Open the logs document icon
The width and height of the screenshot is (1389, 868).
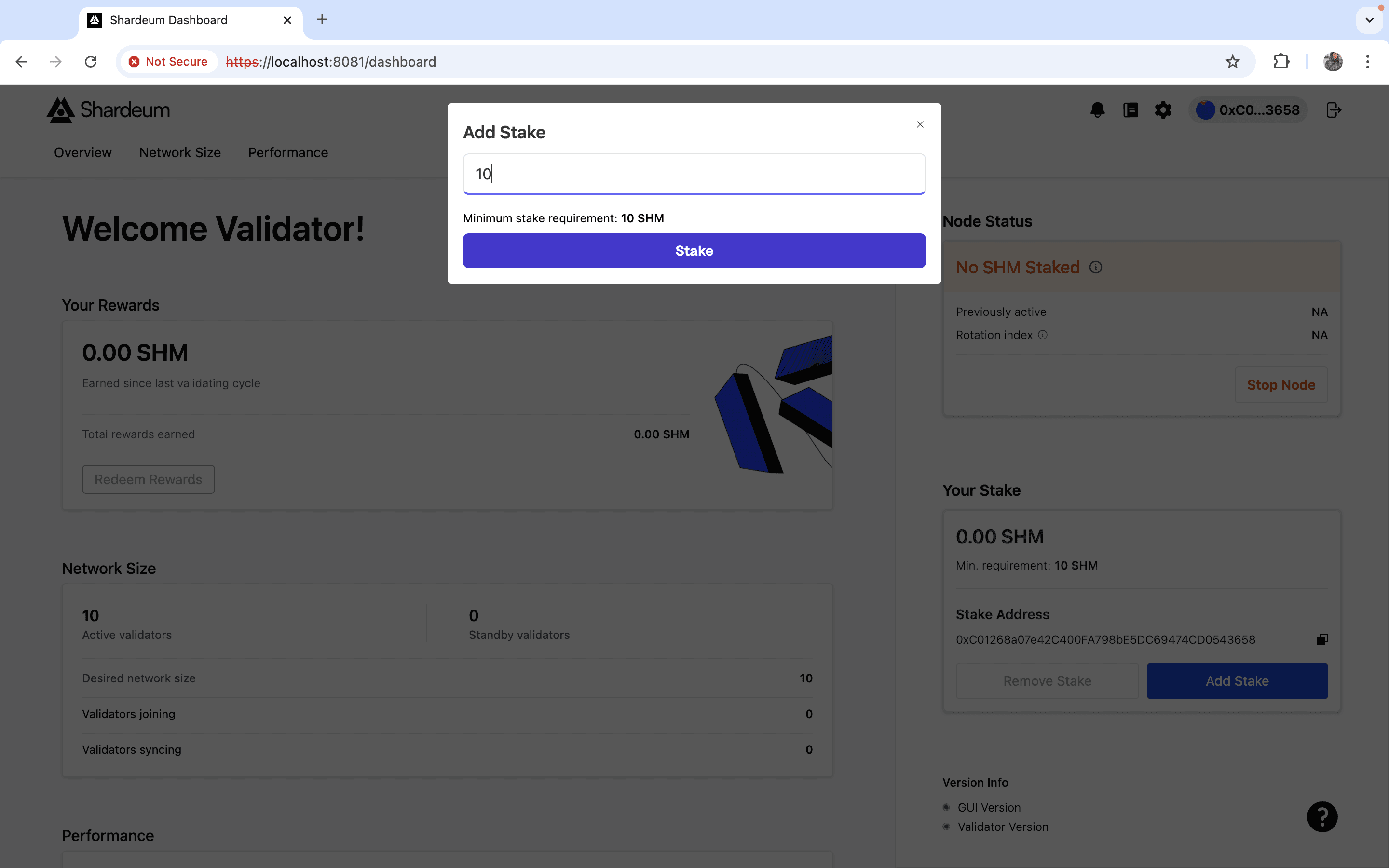click(1130, 110)
